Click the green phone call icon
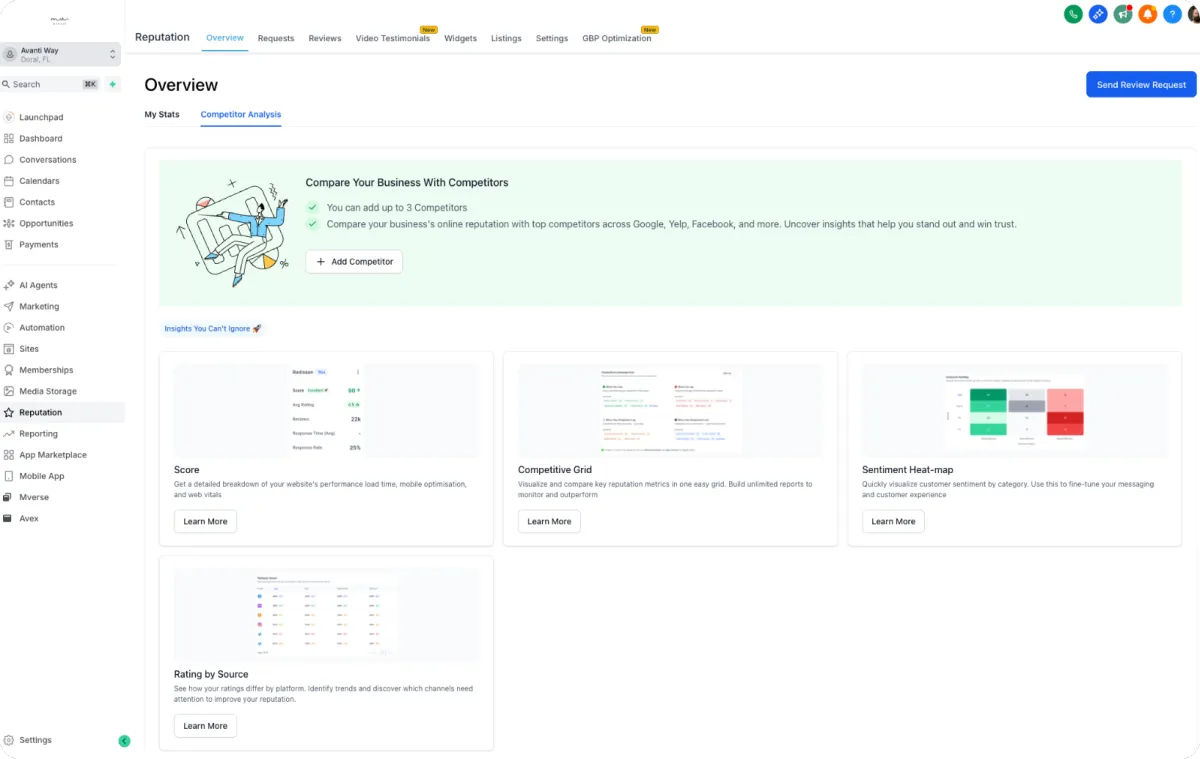The image size is (1200, 759). point(1073,14)
